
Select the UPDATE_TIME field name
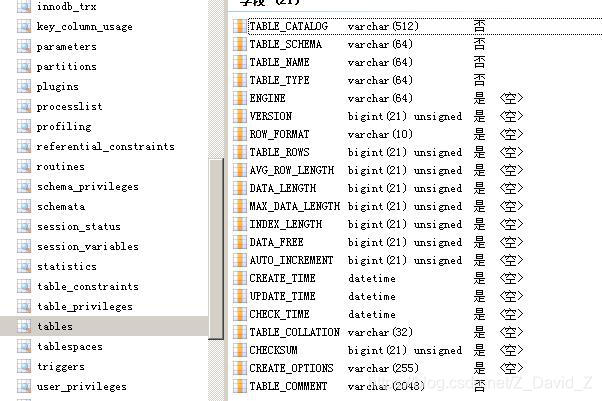tap(282, 296)
